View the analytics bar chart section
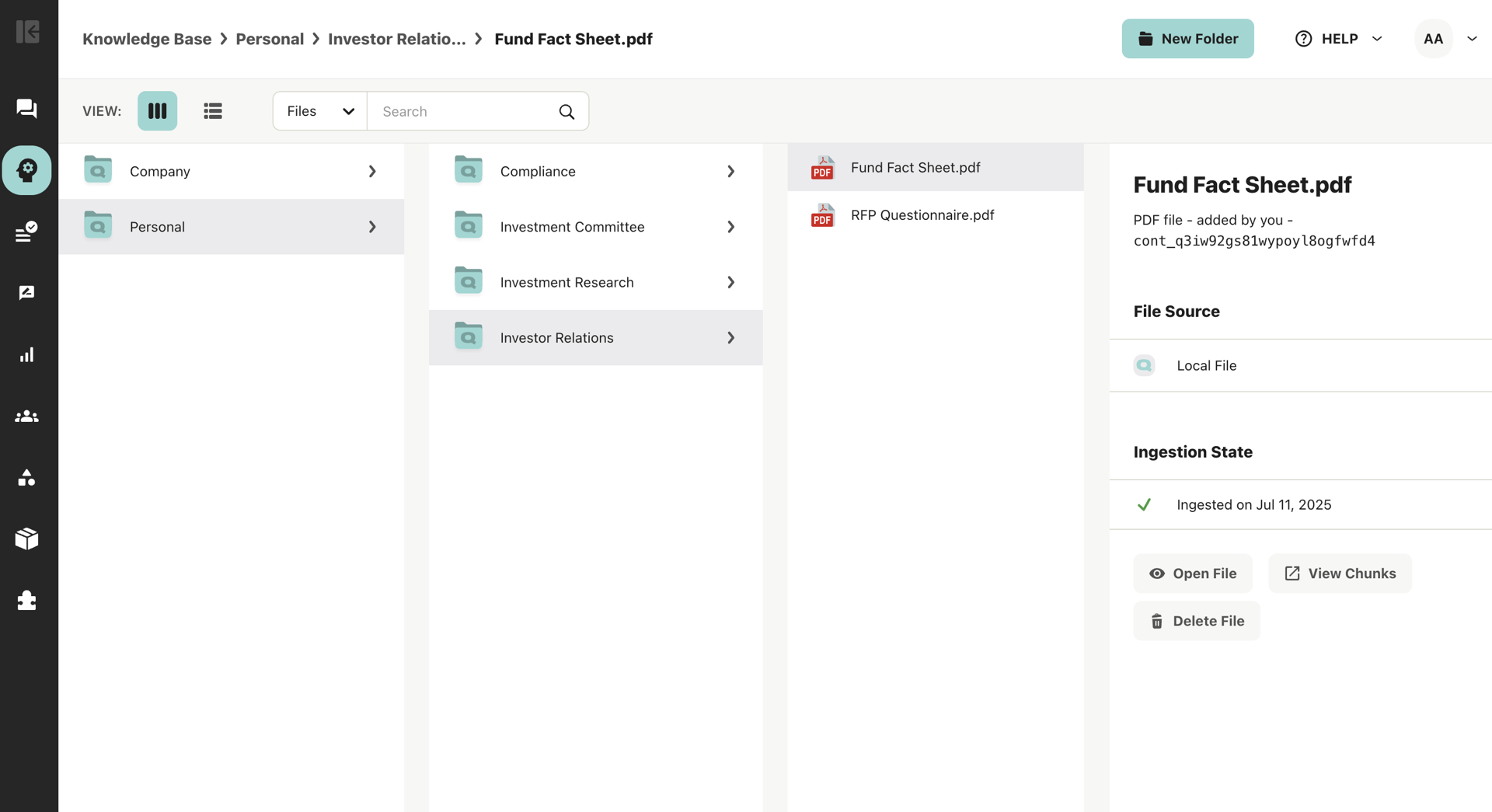This screenshot has width=1492, height=812. (x=27, y=355)
